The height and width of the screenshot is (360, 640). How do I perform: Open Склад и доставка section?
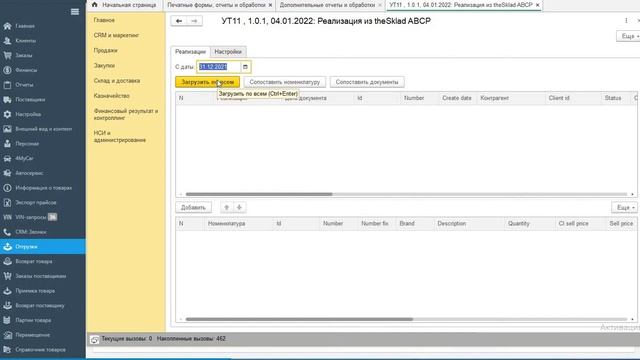117,80
